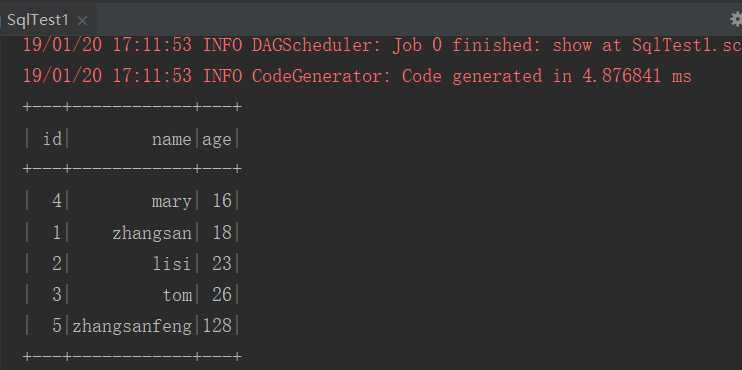This screenshot has height=370, width=742.
Task: Click the CodeGenerator log line
Action: tap(357, 76)
